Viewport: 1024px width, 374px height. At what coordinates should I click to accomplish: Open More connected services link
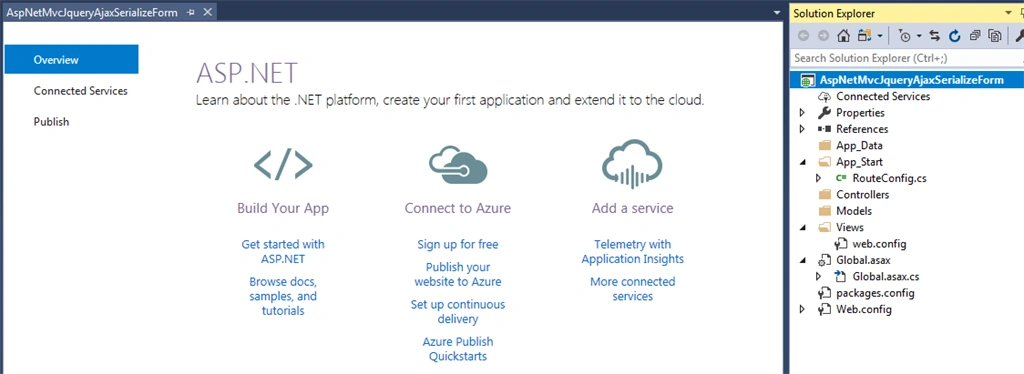click(x=632, y=288)
